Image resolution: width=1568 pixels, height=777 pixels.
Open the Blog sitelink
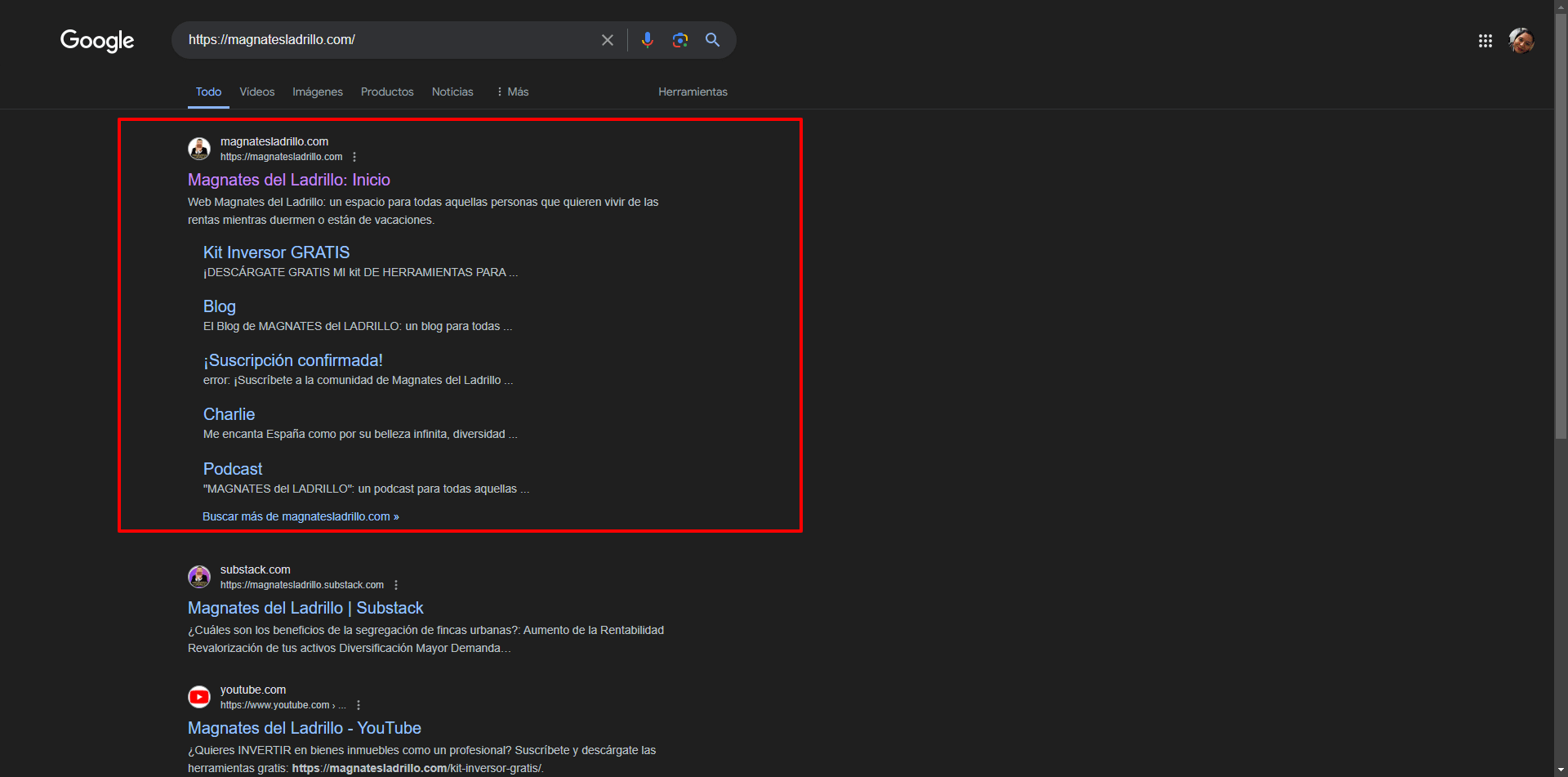click(220, 306)
